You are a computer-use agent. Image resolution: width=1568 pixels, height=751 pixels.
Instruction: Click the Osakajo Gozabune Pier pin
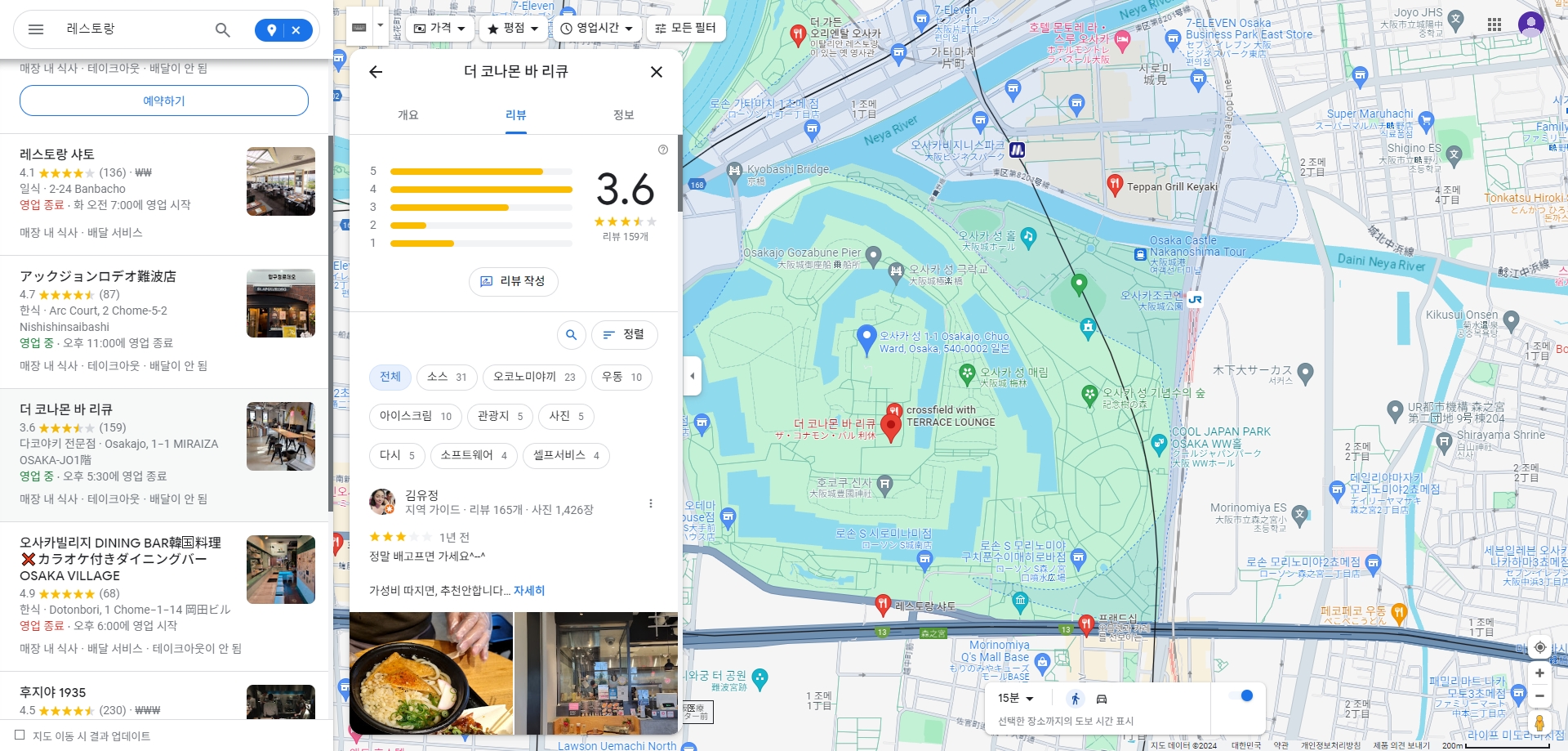pyautogui.click(x=873, y=256)
